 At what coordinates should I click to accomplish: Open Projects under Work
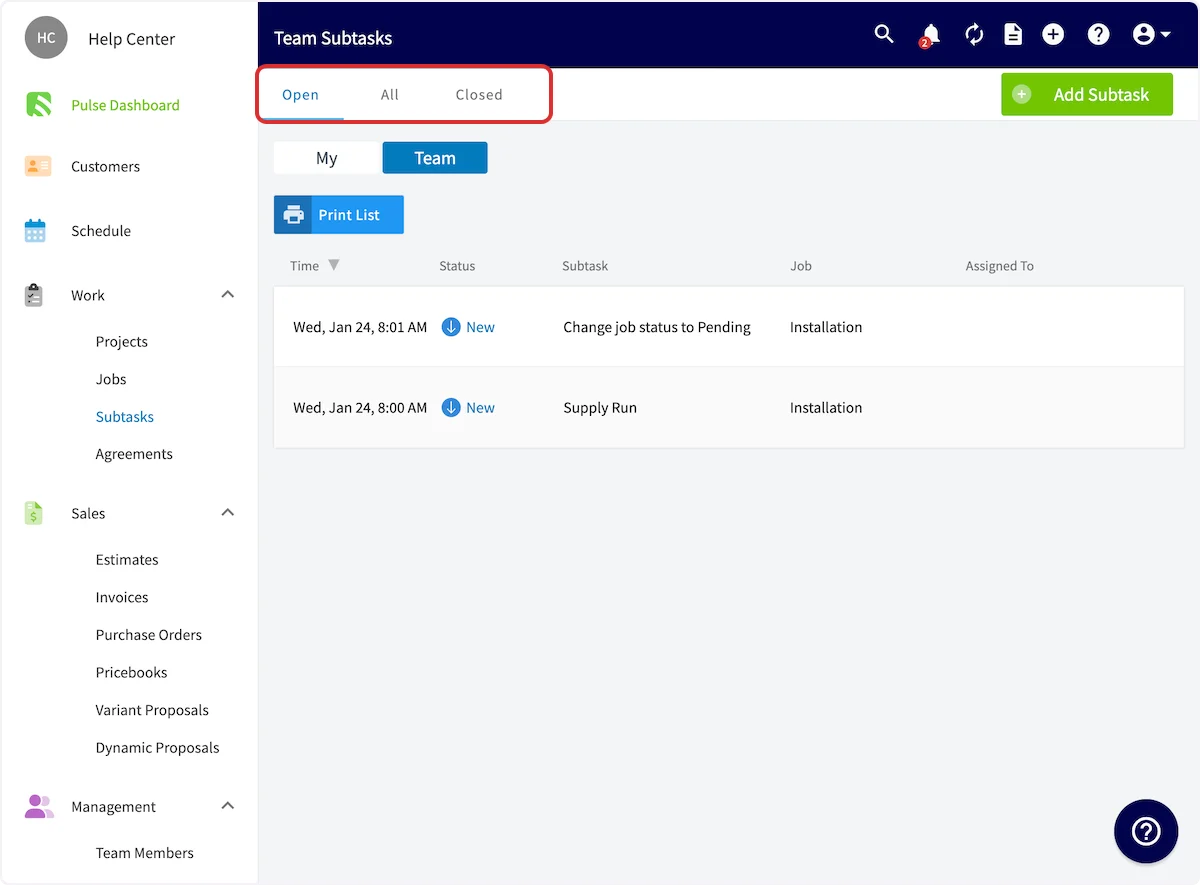coord(121,342)
